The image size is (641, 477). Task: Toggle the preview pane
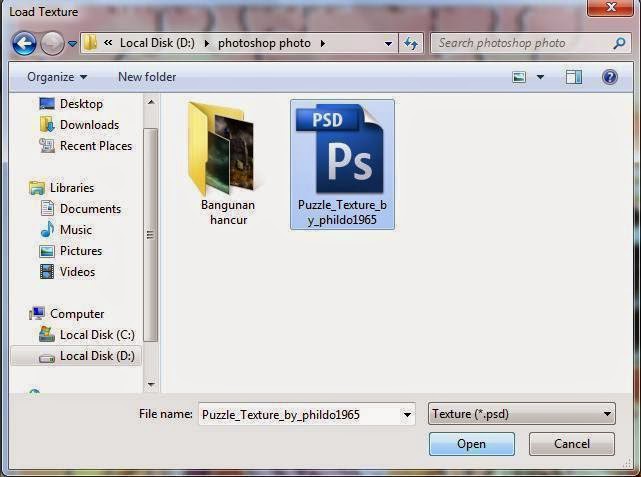(x=574, y=77)
